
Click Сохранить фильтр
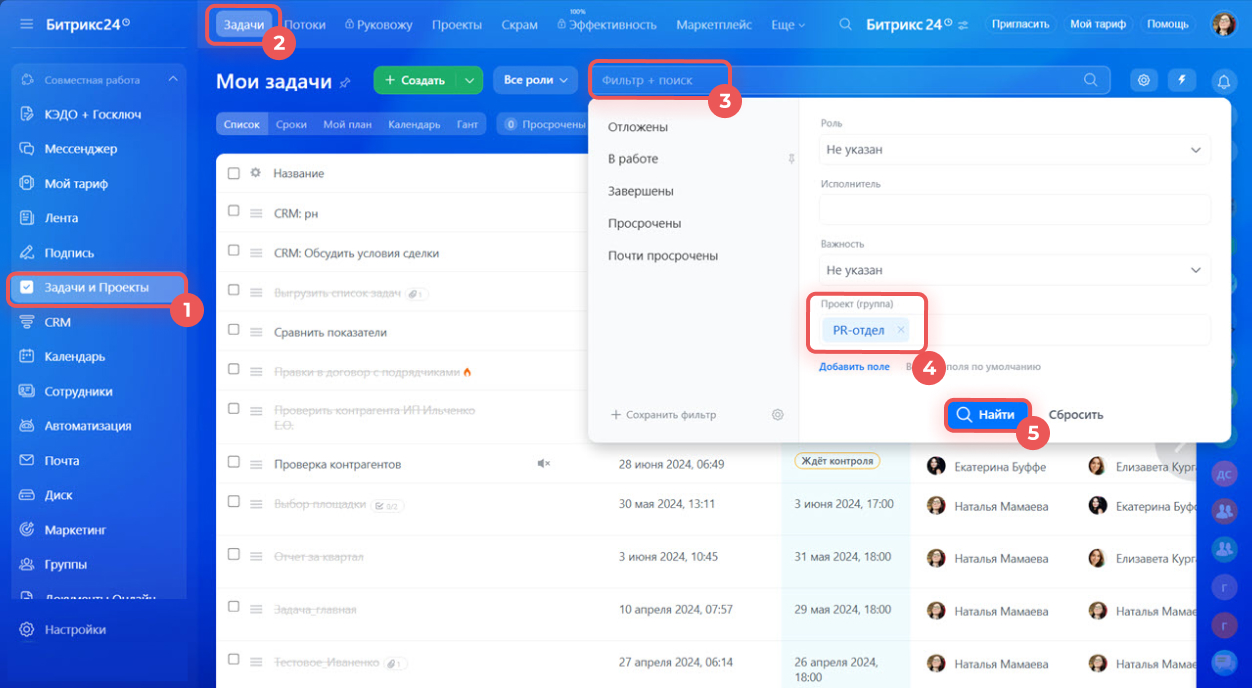664,414
